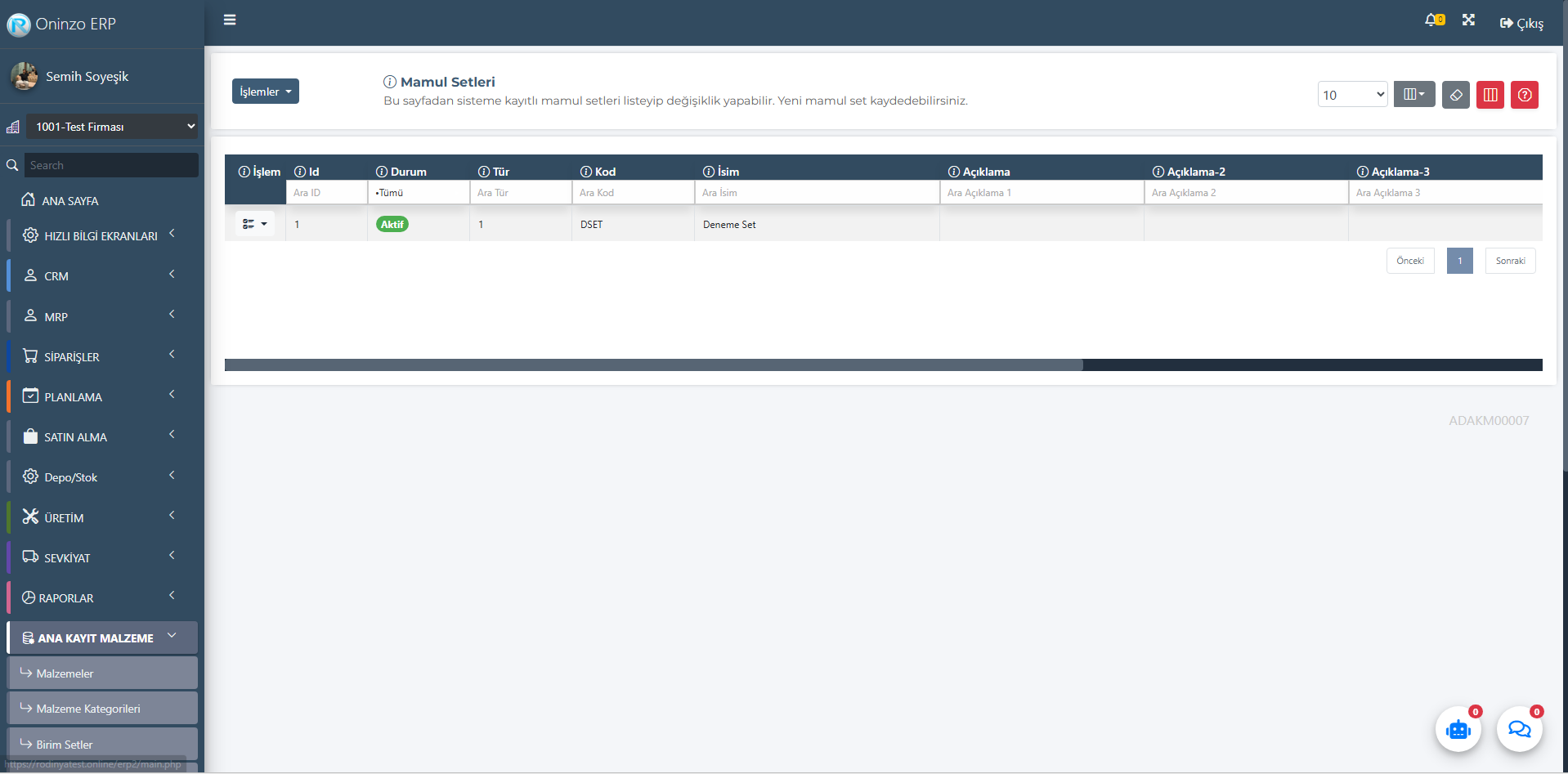1568x774 pixels.
Task: Expand the ÜRETİM menu
Action: [x=98, y=517]
